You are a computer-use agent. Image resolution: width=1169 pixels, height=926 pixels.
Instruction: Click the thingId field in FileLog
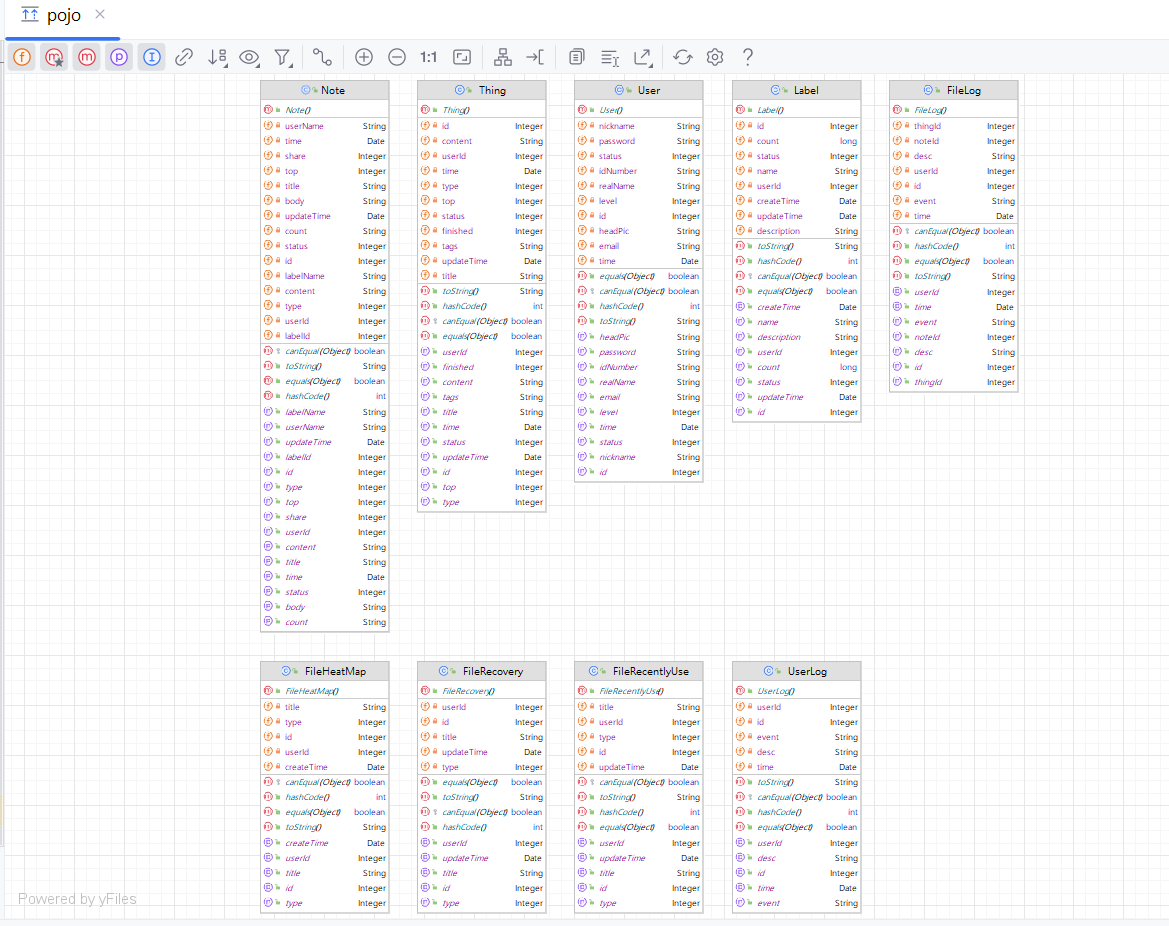(954, 126)
